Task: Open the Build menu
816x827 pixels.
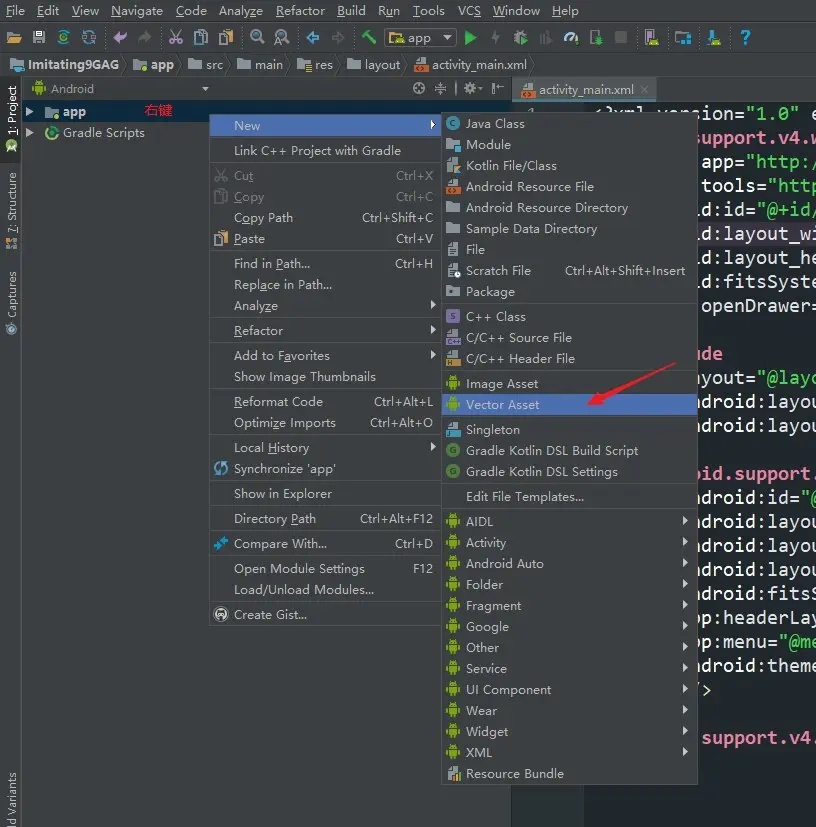Action: click(x=351, y=11)
